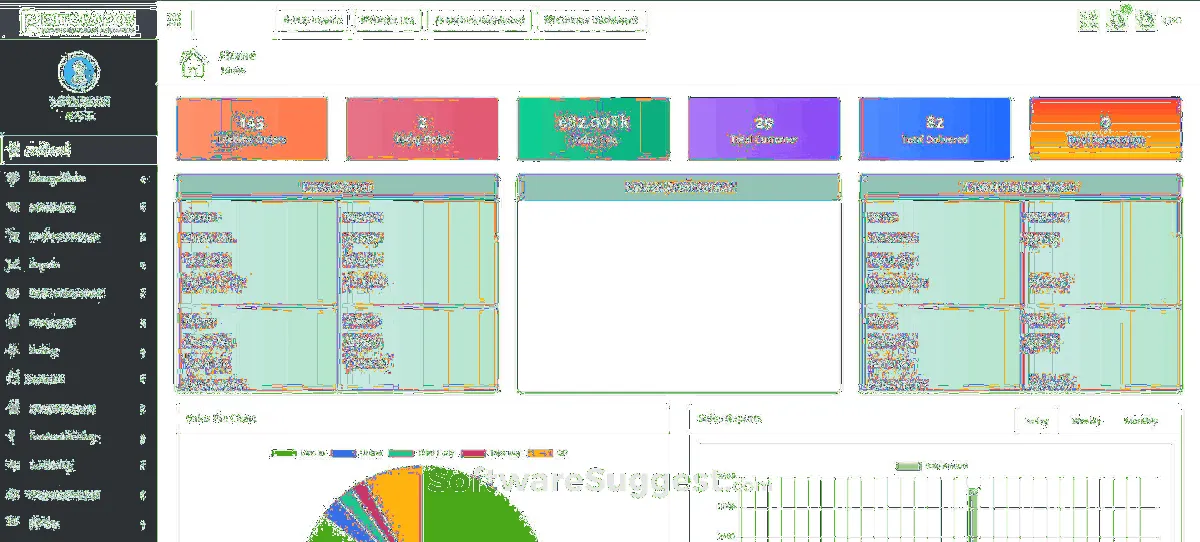
Task: Expand the Reservation chevron arrow
Action: point(144,208)
